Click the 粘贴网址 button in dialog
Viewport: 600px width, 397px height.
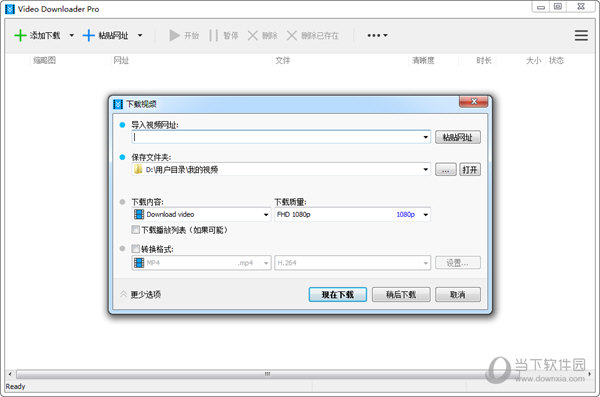pos(458,137)
